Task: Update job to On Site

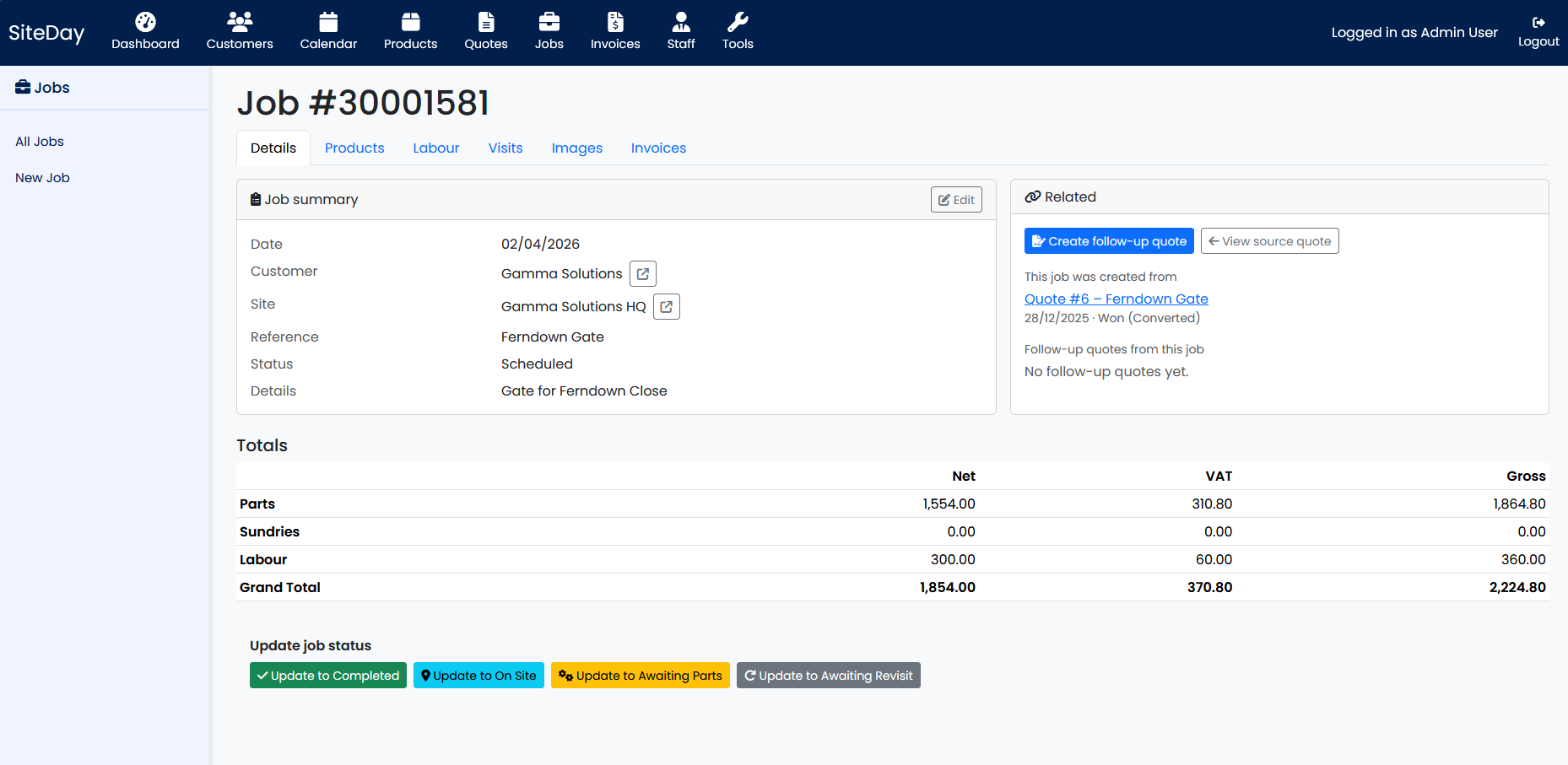Action: [x=479, y=676]
